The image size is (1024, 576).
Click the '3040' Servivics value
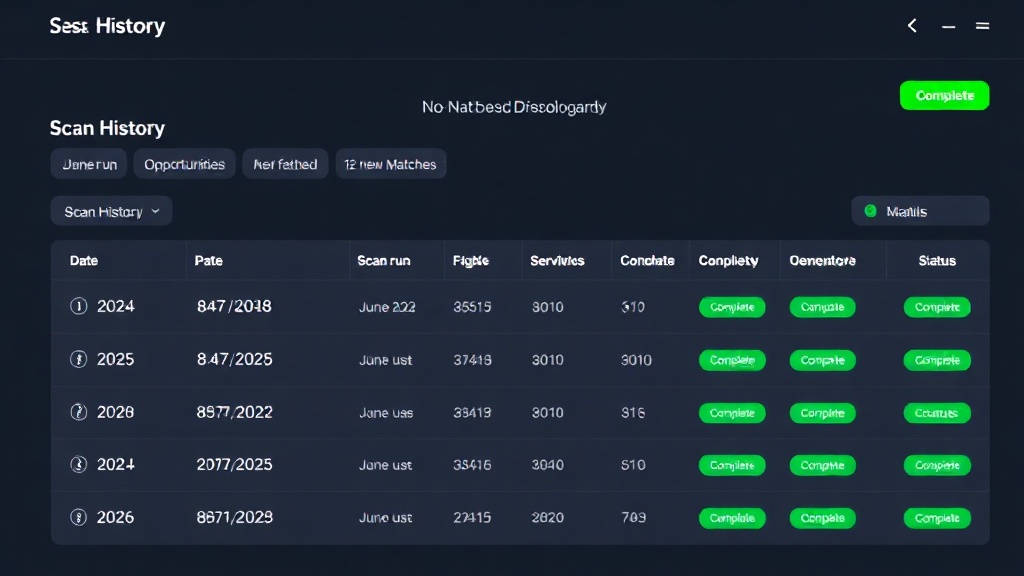click(x=547, y=465)
